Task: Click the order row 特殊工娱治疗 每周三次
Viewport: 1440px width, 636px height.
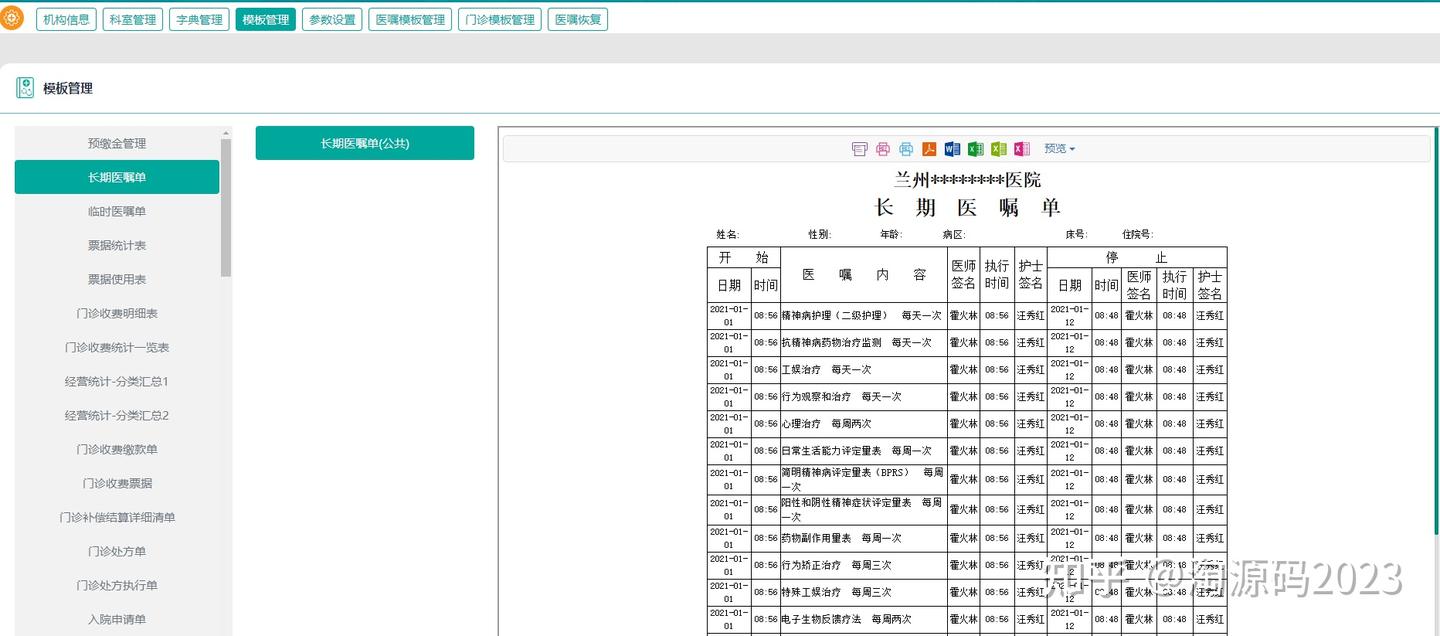Action: pos(863,592)
